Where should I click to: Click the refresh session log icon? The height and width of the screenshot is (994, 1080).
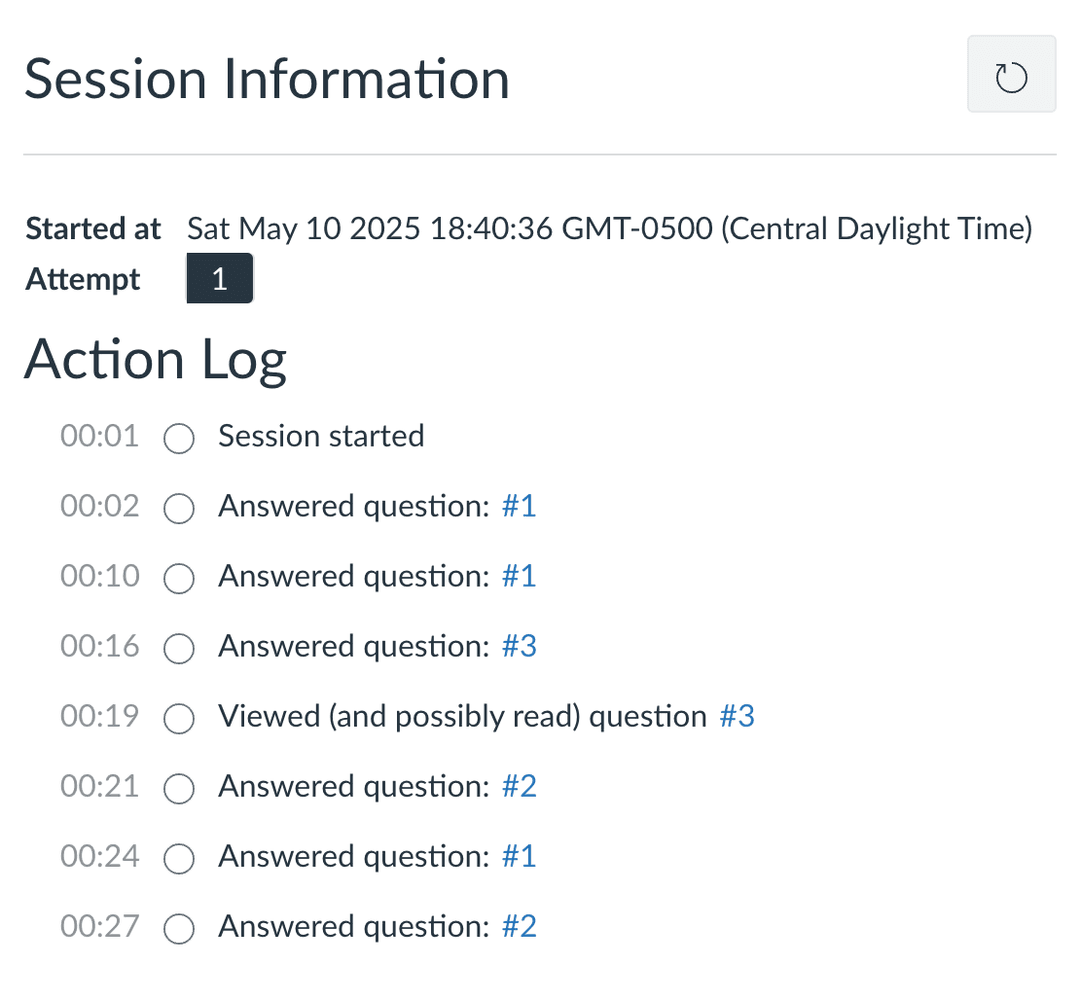[1011, 74]
